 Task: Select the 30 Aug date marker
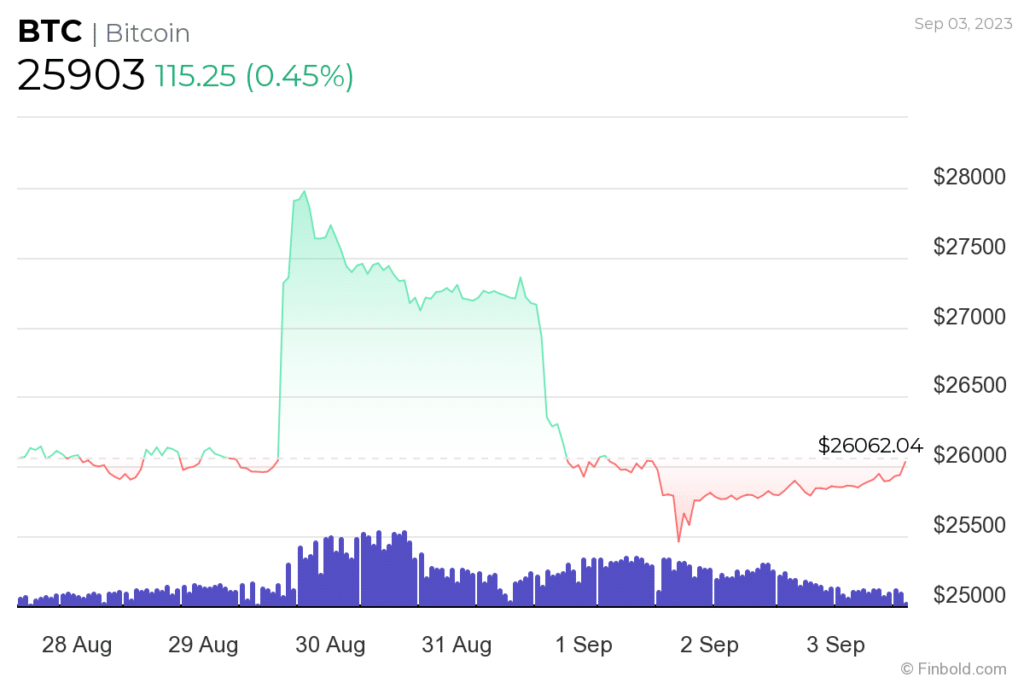coord(330,645)
